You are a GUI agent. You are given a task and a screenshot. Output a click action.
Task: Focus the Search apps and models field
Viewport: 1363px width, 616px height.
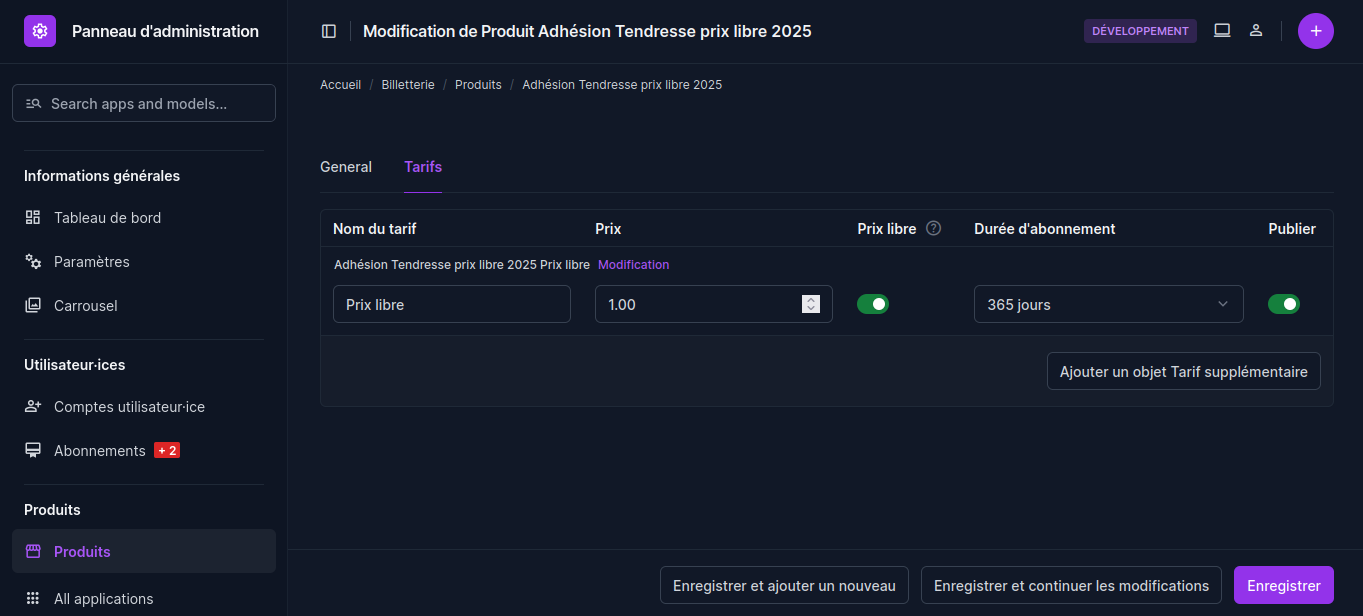(144, 103)
